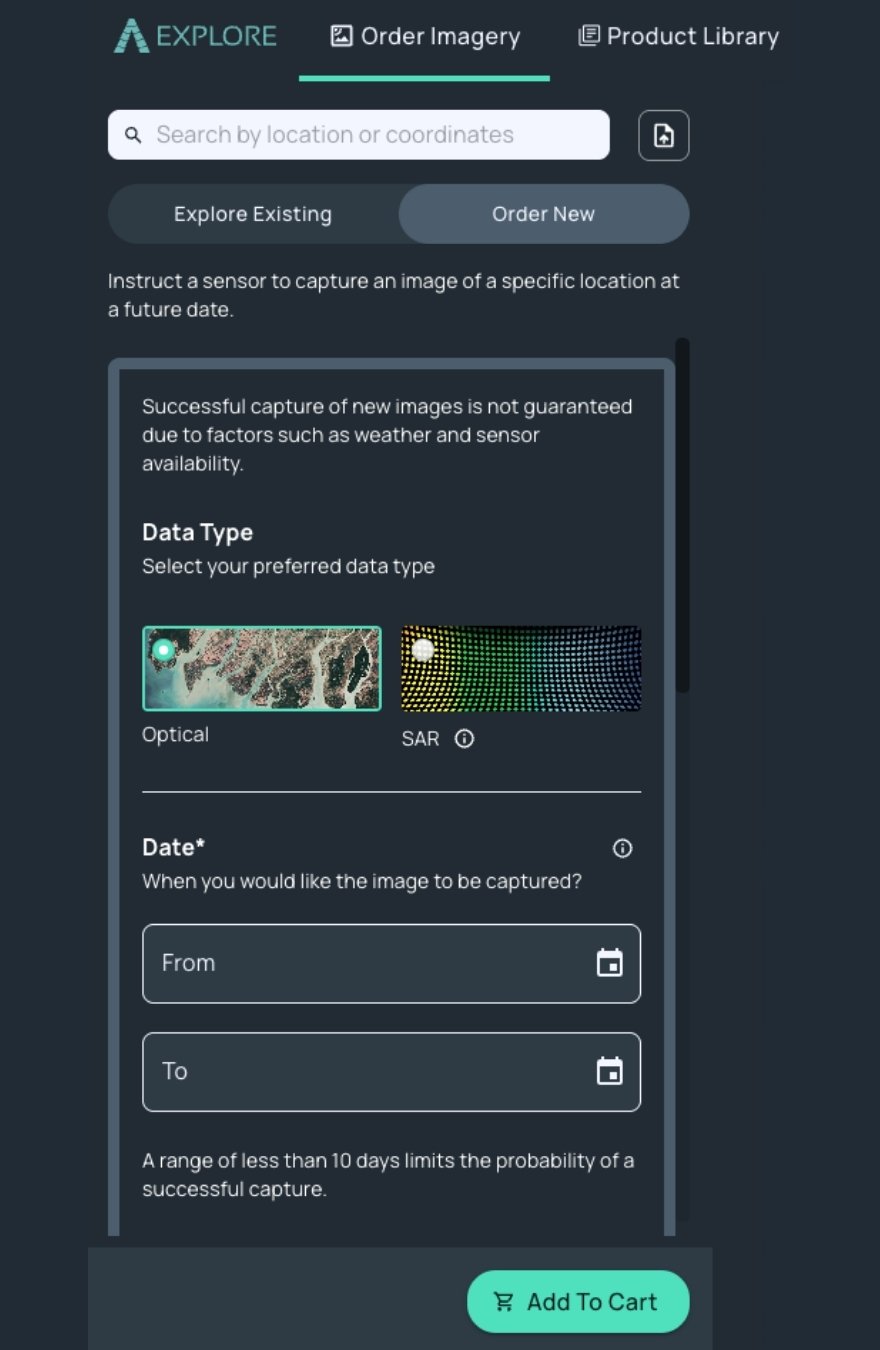Switch to Explore Existing mode
Viewport: 880px width, 1350px height.
(253, 214)
